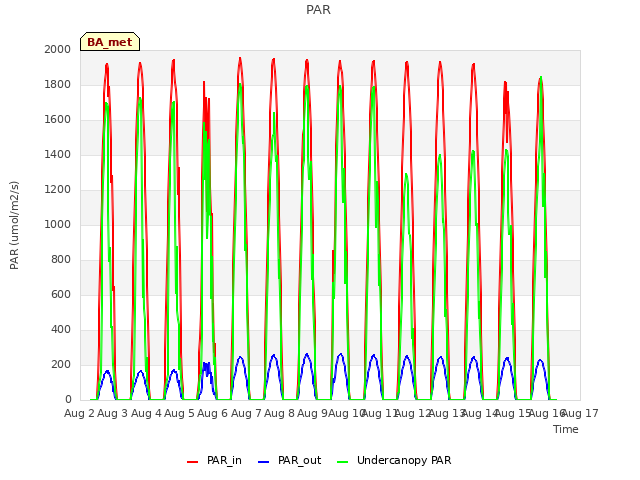
Task: Select the PAR_out legend entry
Action: coord(289,460)
